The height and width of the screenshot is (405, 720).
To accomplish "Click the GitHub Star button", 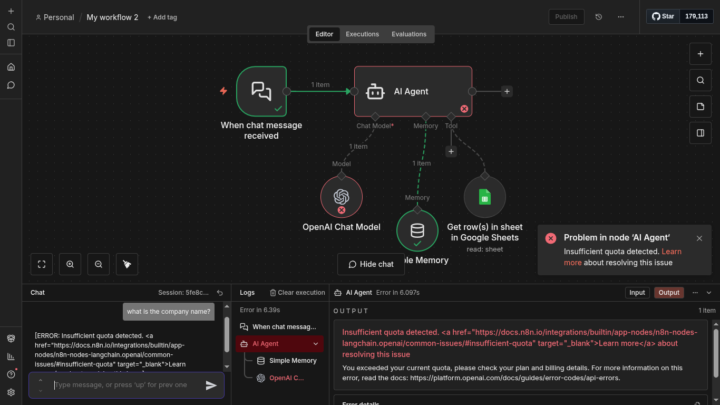I will pyautogui.click(x=663, y=17).
